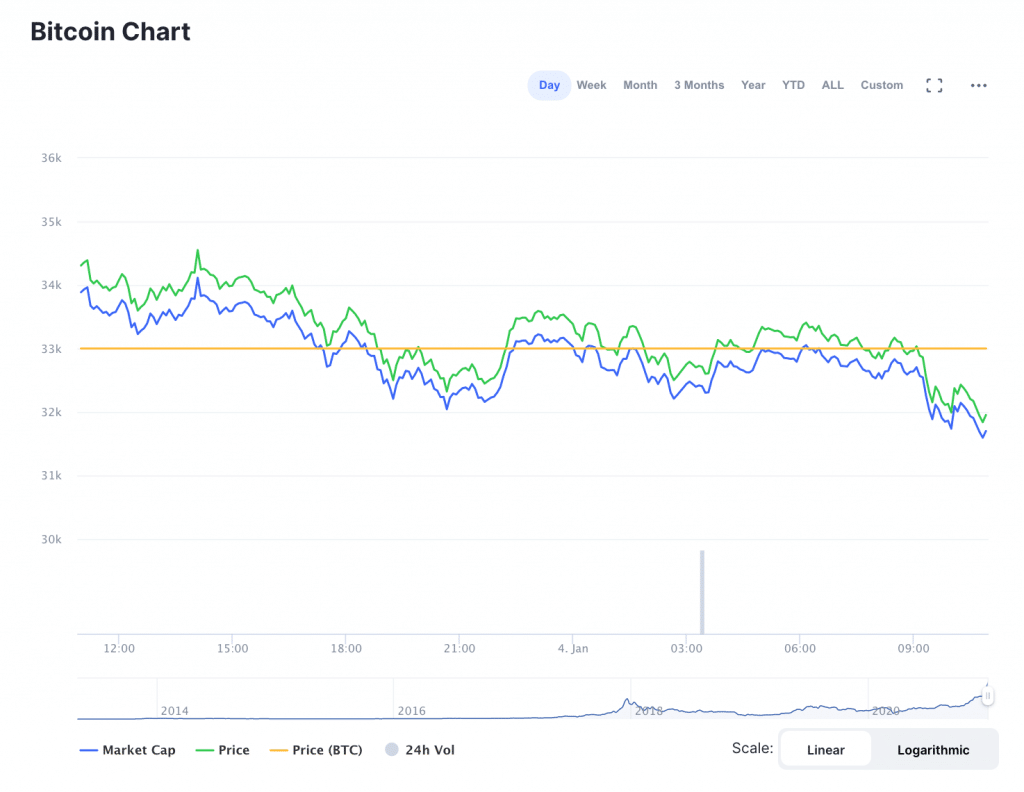Viewport: 1024px width, 792px height.
Task: Choose the YTD range option
Action: pos(793,85)
